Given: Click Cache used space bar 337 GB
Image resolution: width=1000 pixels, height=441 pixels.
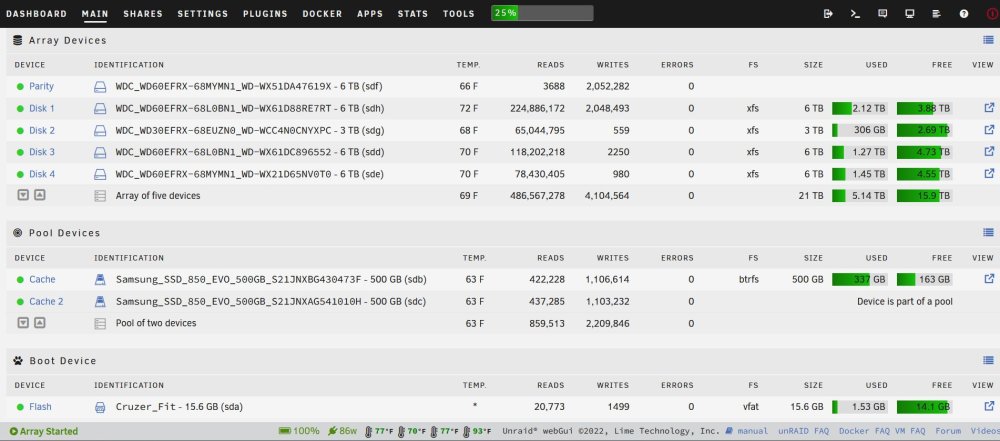Looking at the screenshot, I should (x=860, y=280).
